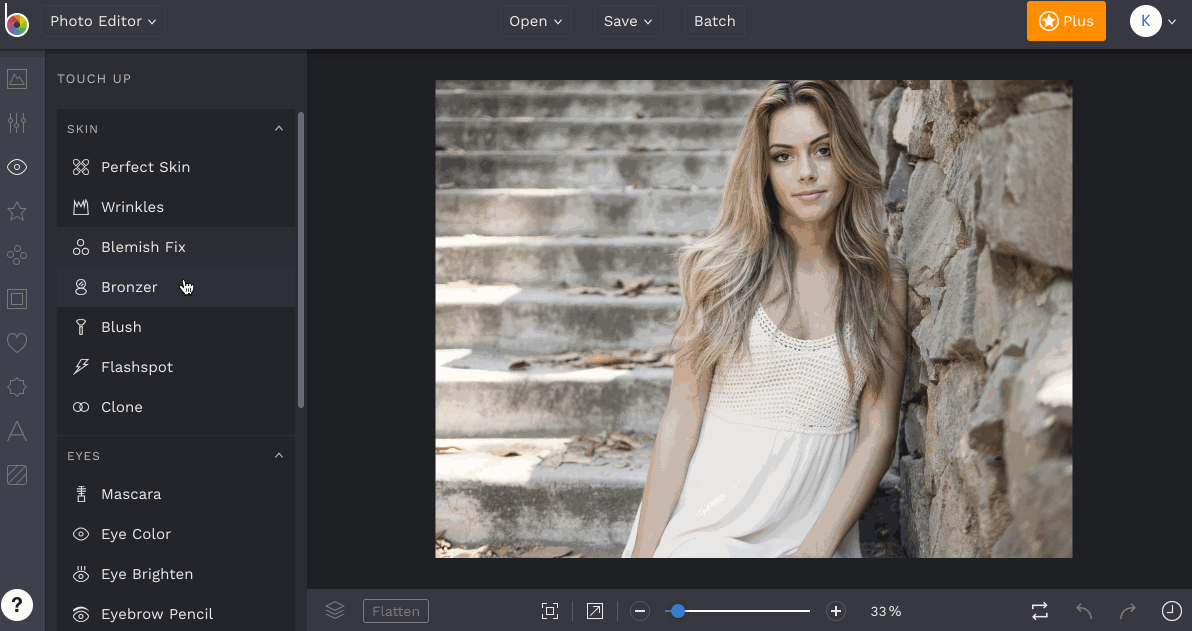The height and width of the screenshot is (631, 1192).
Task: Click the 33% zoom value
Action: [886, 611]
